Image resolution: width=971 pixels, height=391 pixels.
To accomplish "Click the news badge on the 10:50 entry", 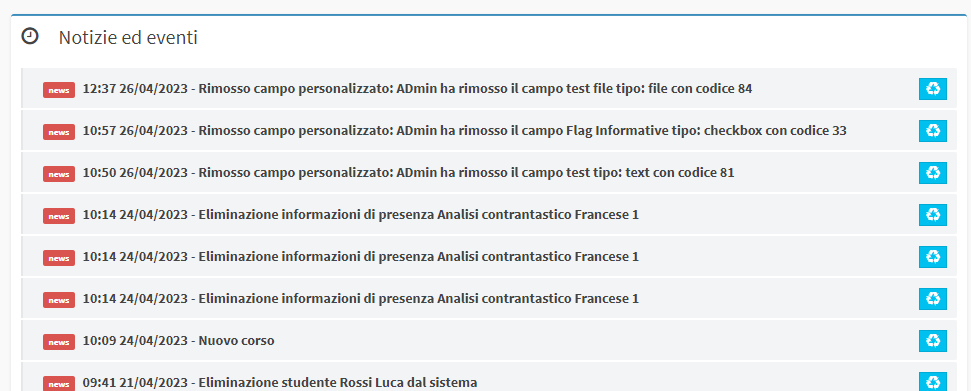I will pyautogui.click(x=59, y=174).
